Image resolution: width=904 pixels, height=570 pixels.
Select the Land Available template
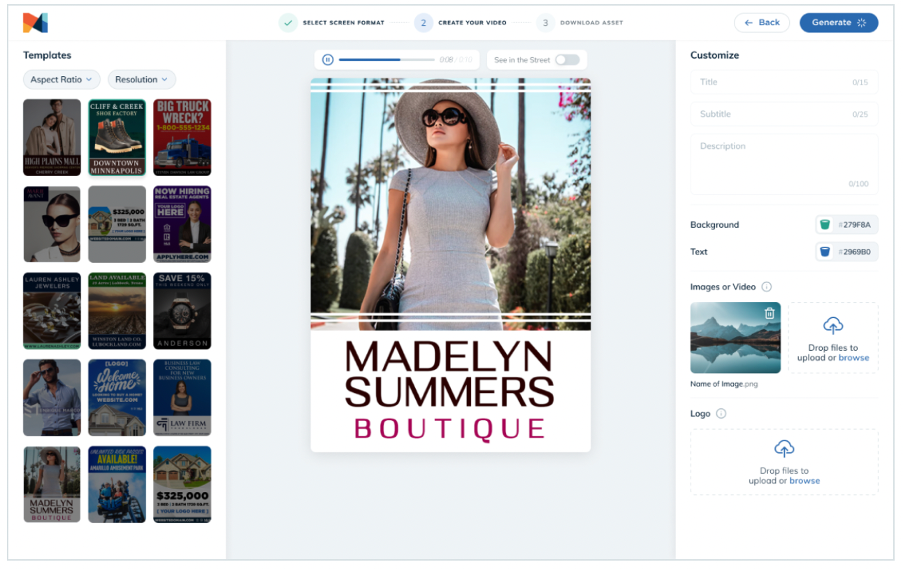pyautogui.click(x=117, y=311)
